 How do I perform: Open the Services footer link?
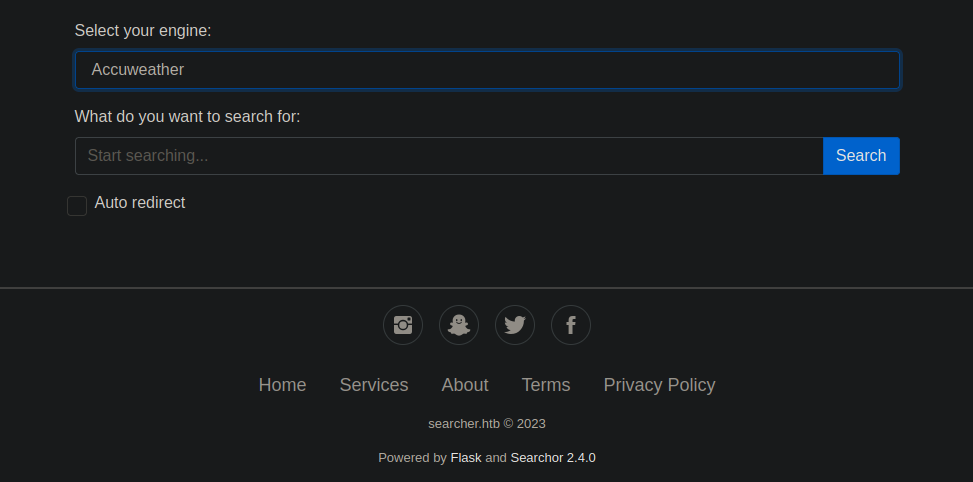374,385
